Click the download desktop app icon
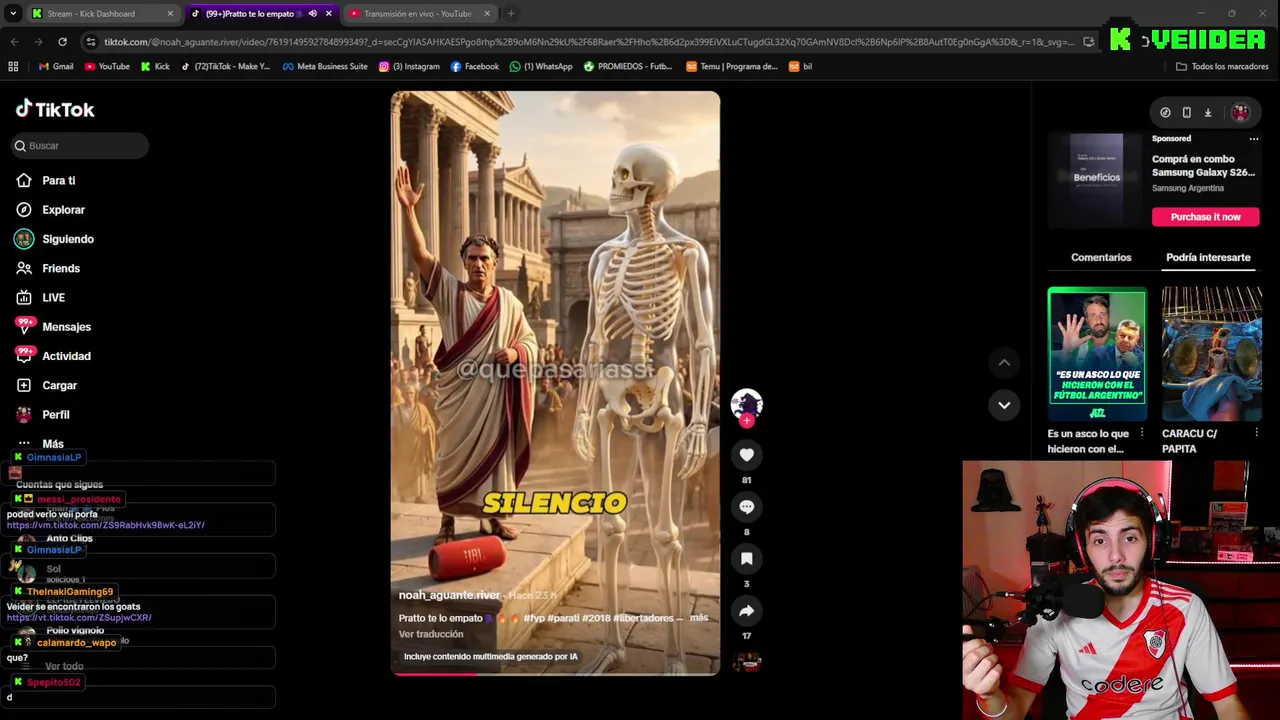 1208,113
